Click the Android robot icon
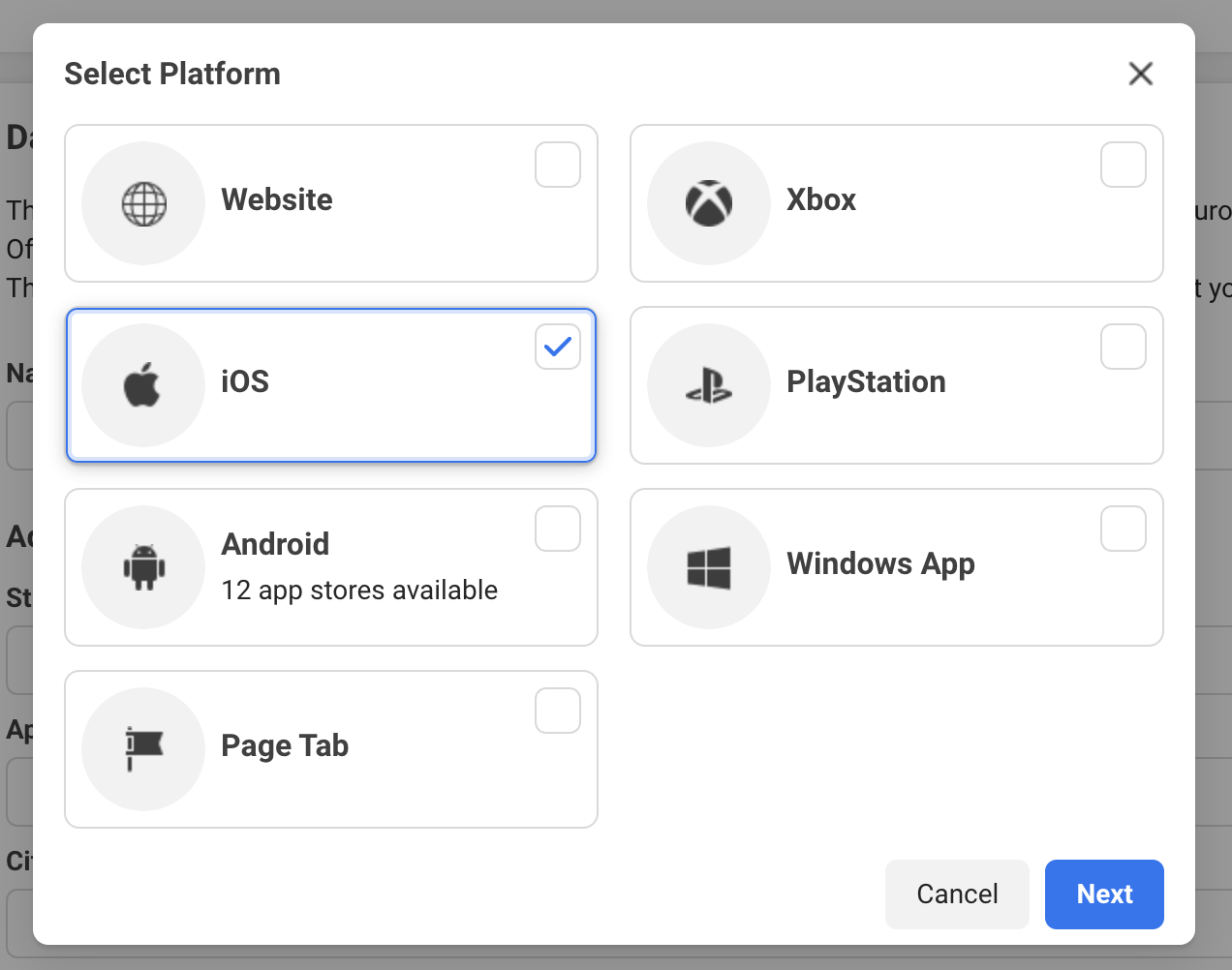The height and width of the screenshot is (970, 1232). tap(143, 567)
